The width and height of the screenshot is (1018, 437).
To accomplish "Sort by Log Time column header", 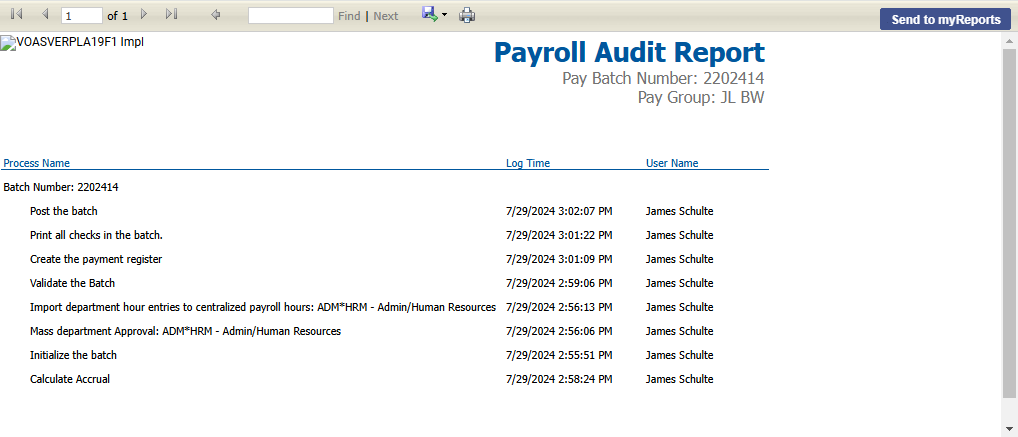I will (x=528, y=163).
